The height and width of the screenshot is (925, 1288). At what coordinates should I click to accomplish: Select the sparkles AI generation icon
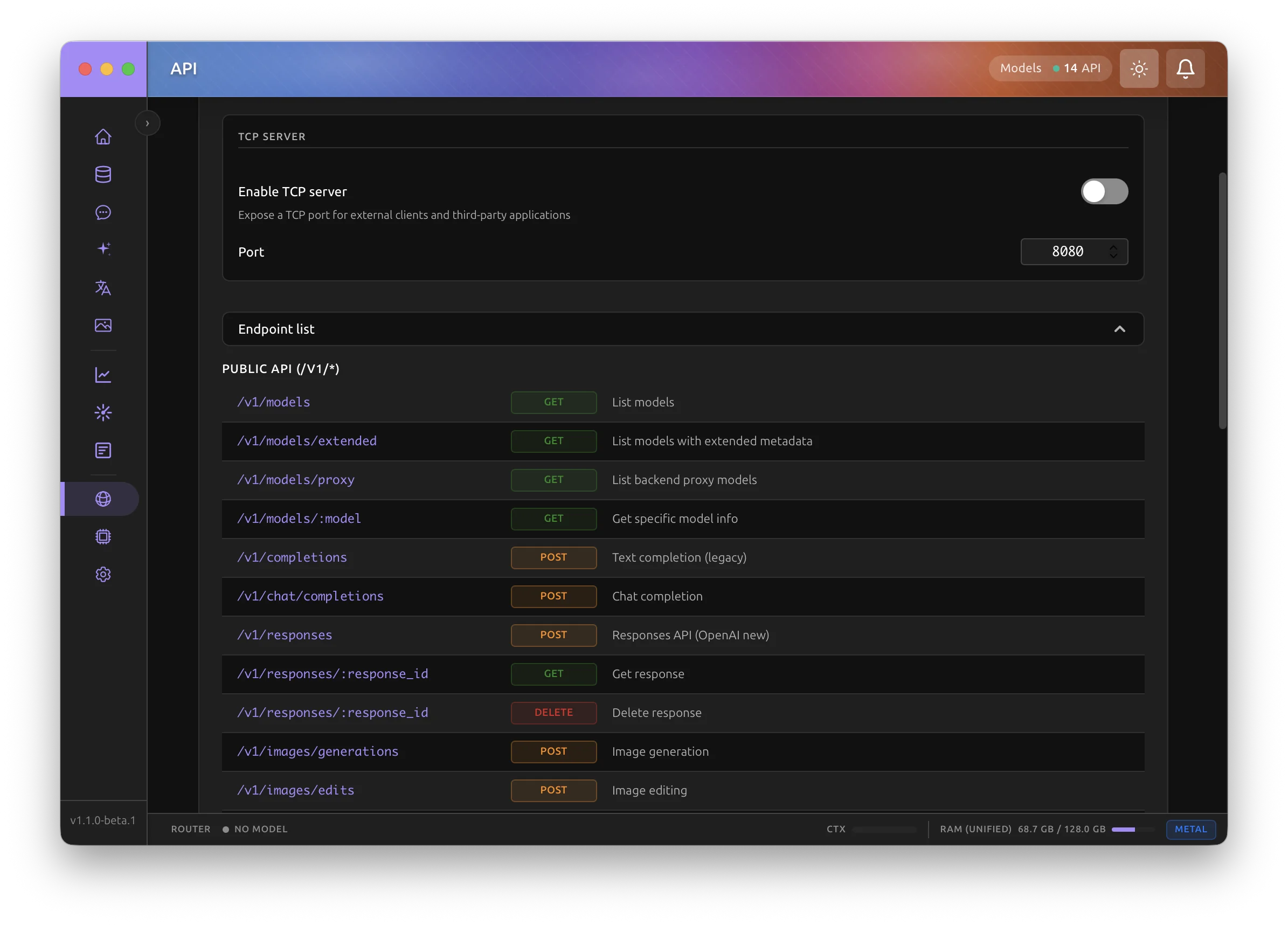[103, 248]
